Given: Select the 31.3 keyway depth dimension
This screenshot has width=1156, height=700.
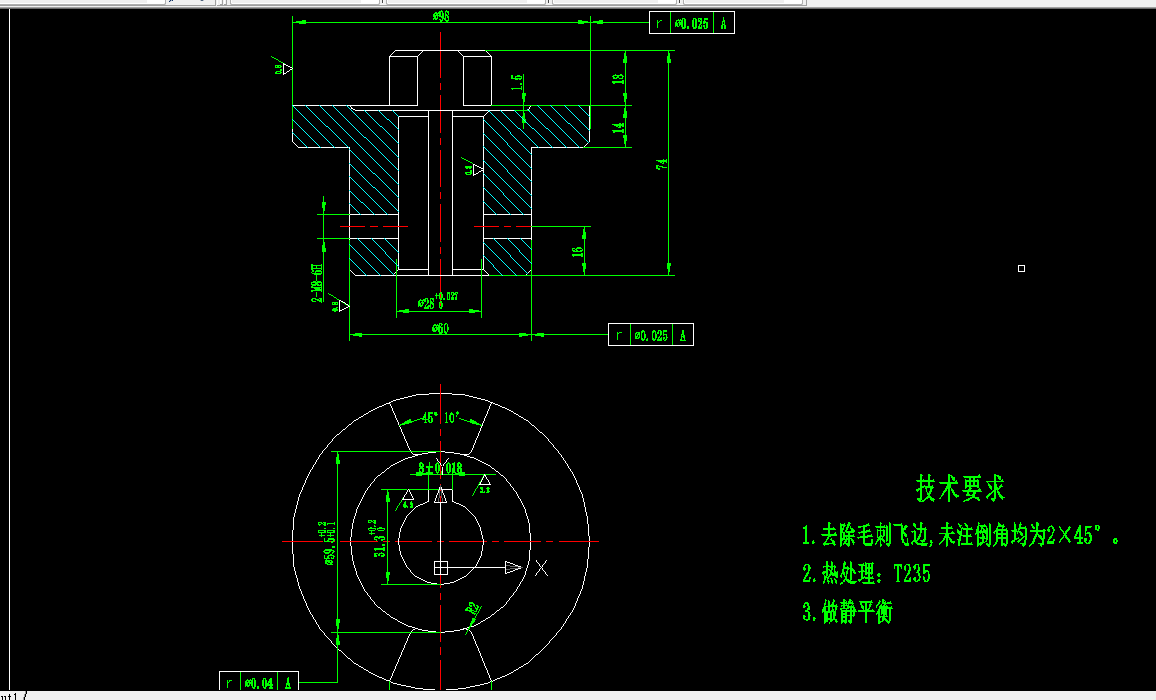Looking at the screenshot, I should [376, 538].
